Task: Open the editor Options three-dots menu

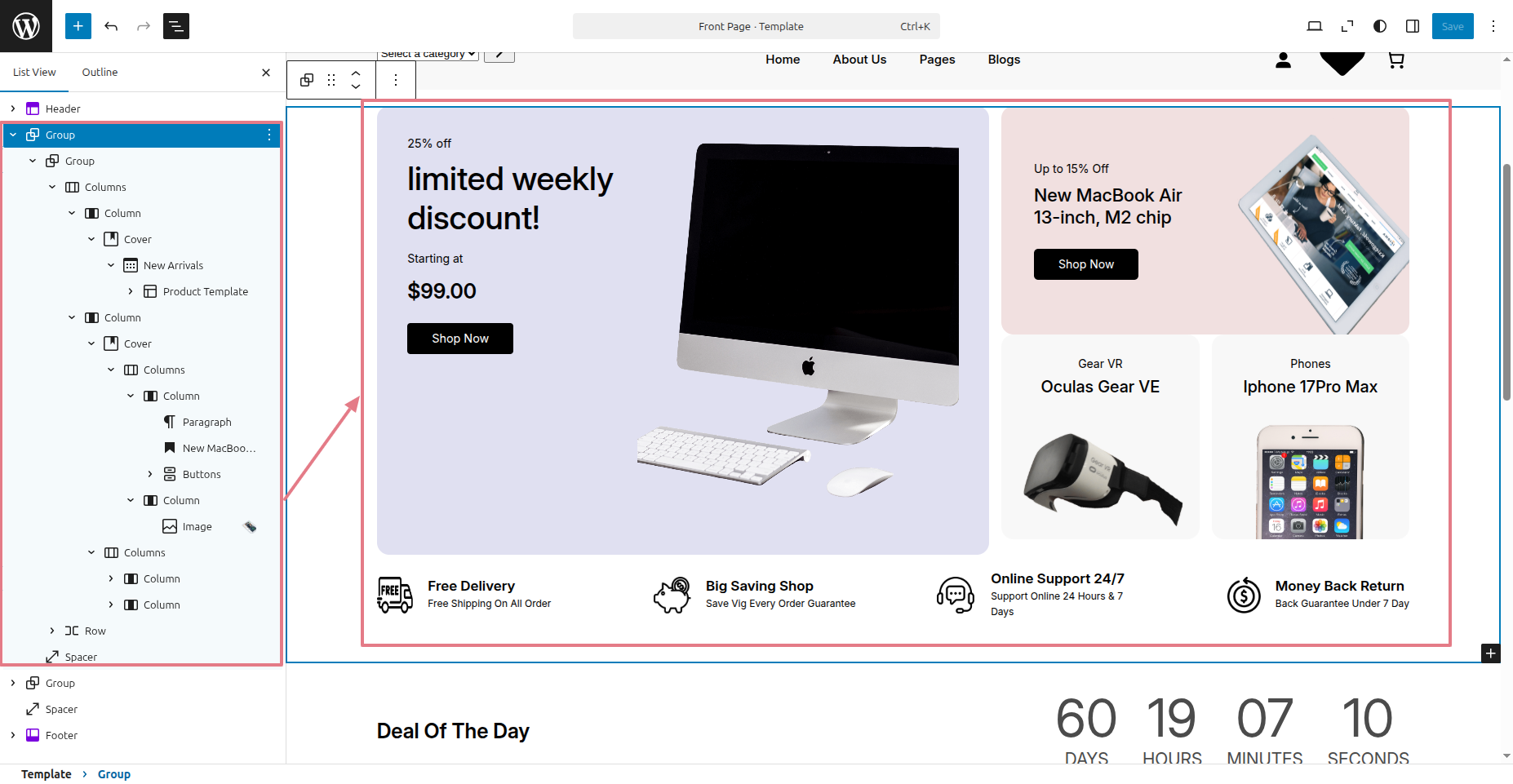Action: click(1493, 26)
